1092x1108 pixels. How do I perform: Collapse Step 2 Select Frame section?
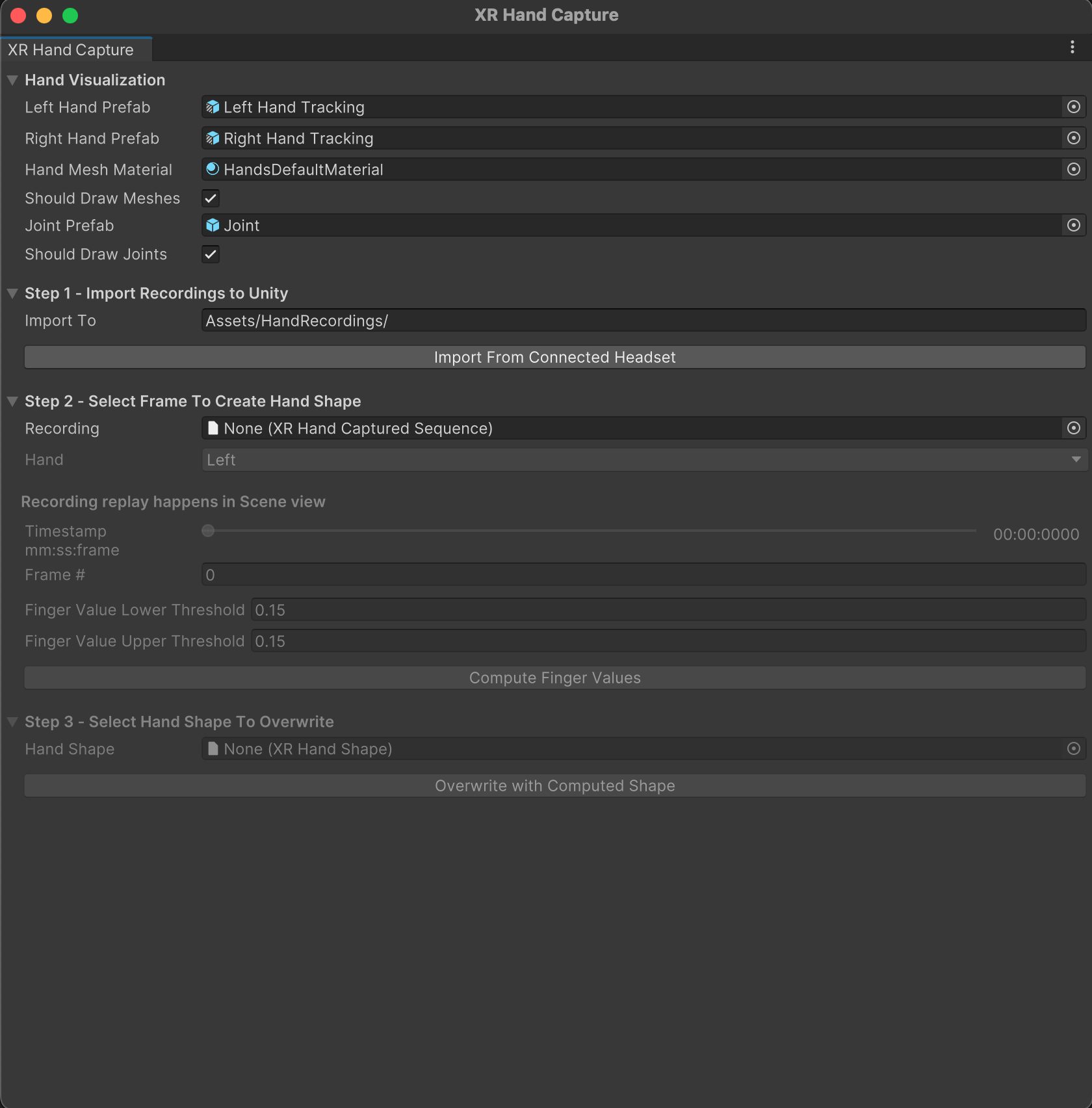[12, 402]
